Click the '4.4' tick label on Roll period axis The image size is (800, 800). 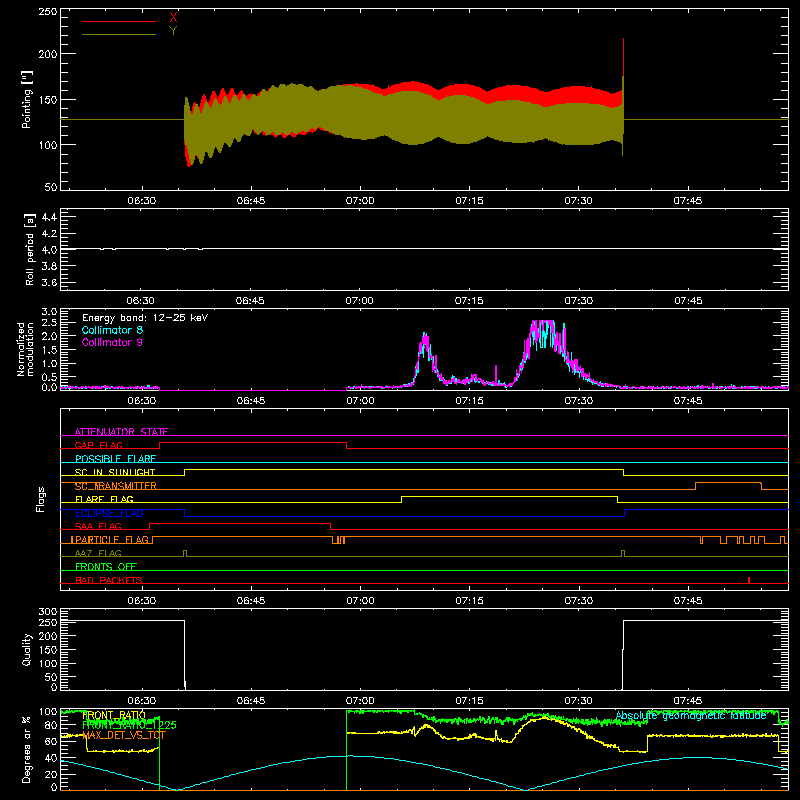tap(49, 217)
